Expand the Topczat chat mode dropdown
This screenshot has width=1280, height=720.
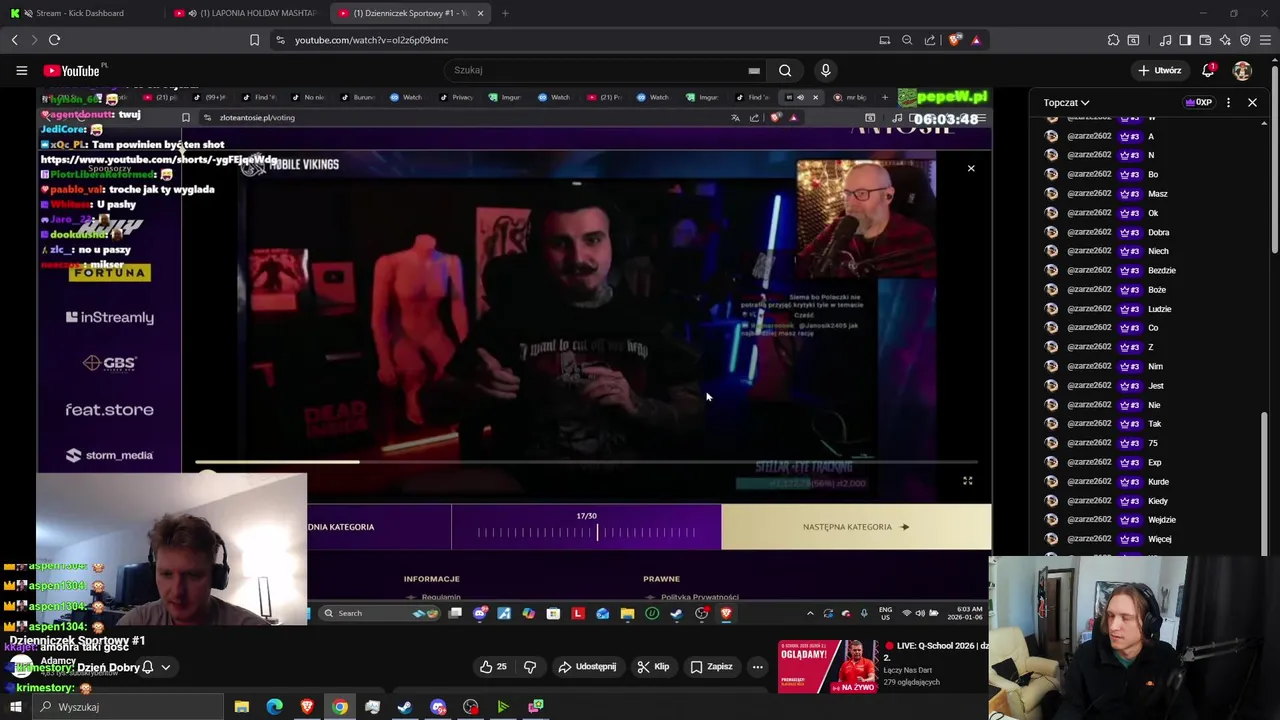[x=1066, y=102]
